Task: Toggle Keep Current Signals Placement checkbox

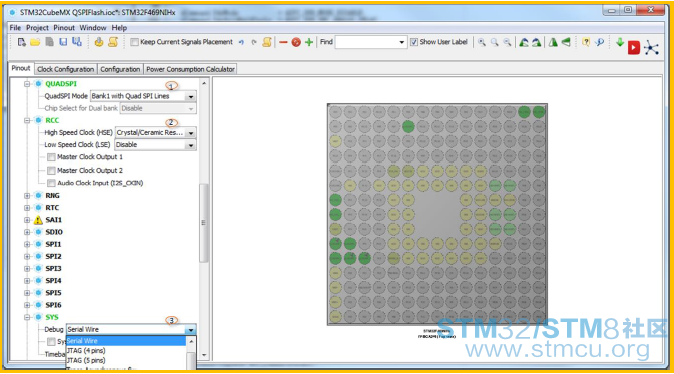Action: click(134, 42)
